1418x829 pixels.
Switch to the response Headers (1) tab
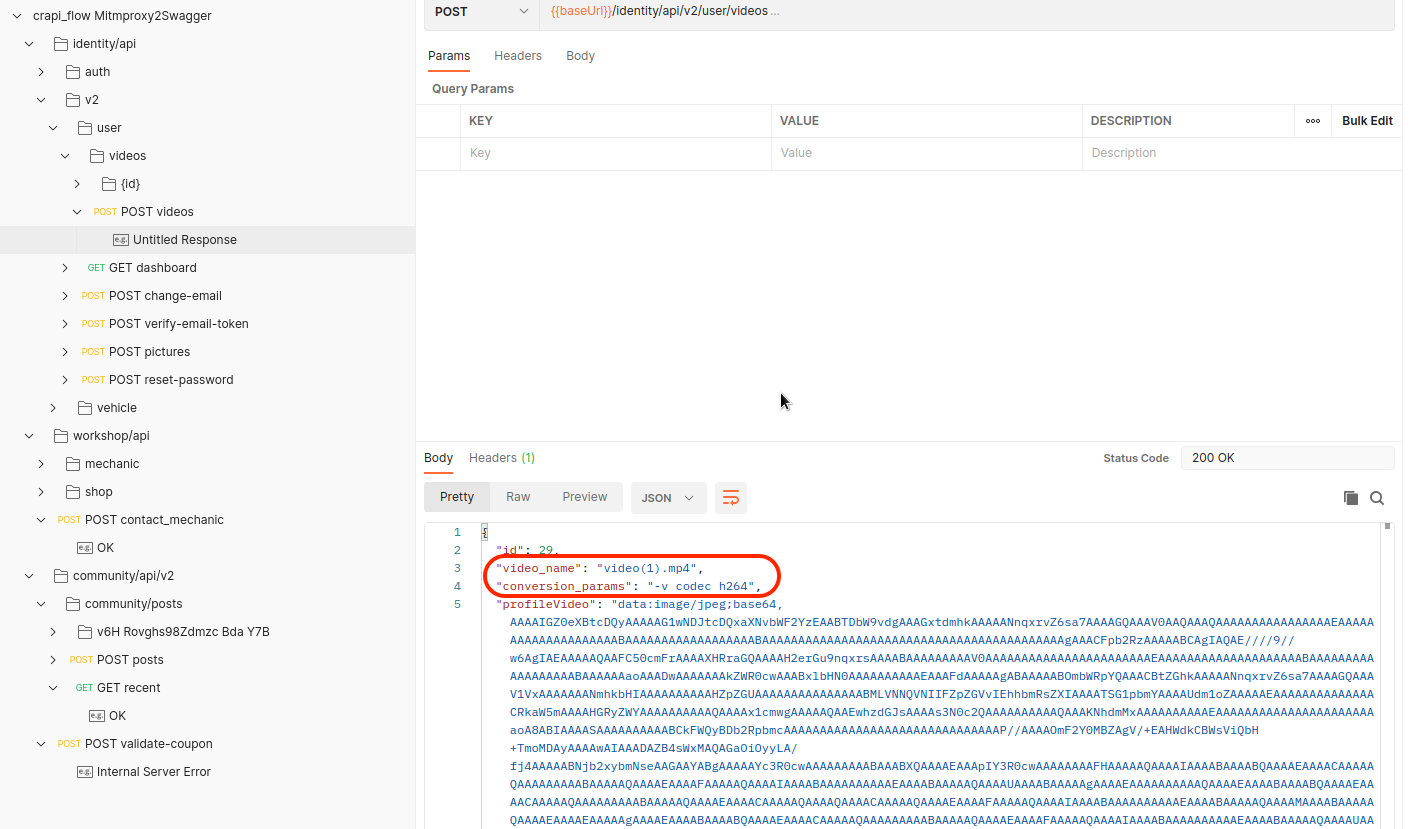(x=502, y=458)
